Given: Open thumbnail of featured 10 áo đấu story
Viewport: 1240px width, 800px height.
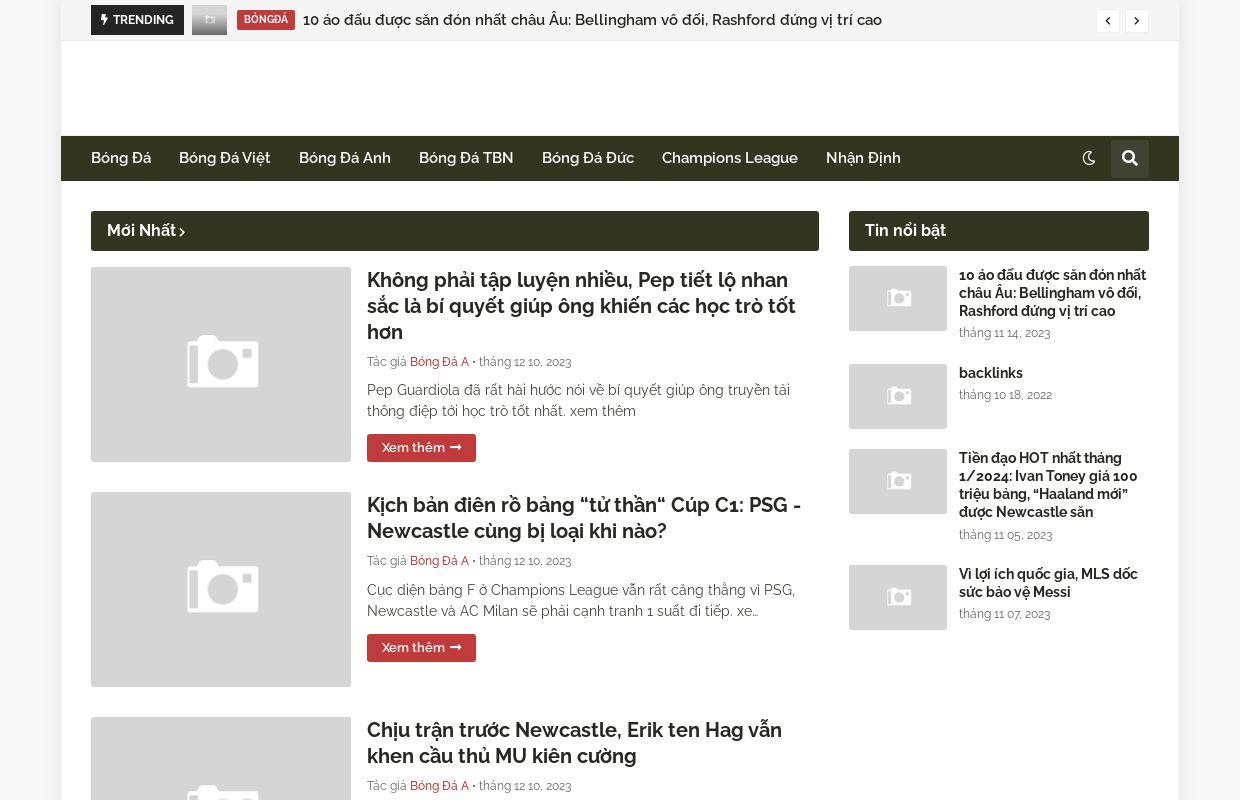Looking at the screenshot, I should (898, 298).
